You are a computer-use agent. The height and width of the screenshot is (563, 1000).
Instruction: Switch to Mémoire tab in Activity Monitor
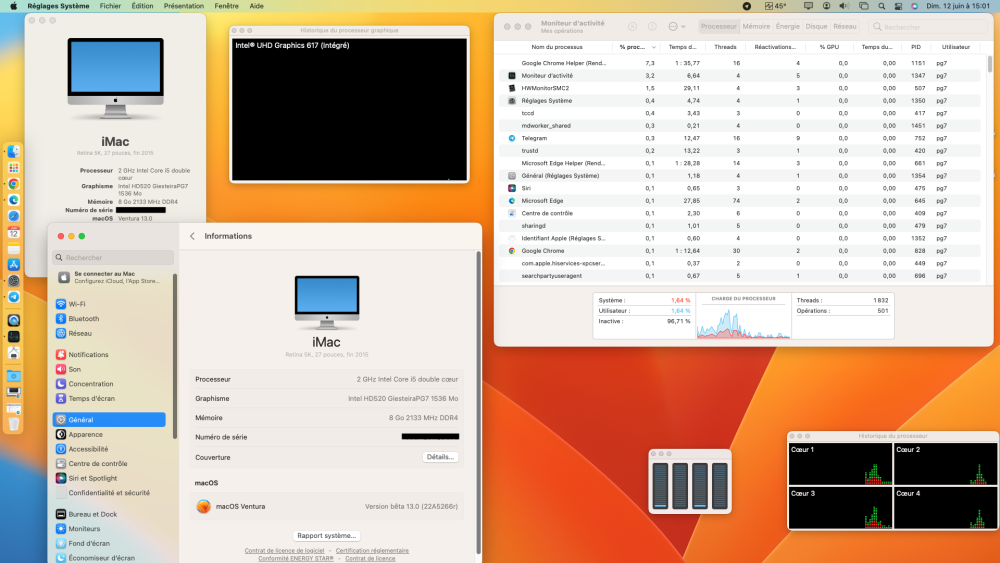[756, 27]
